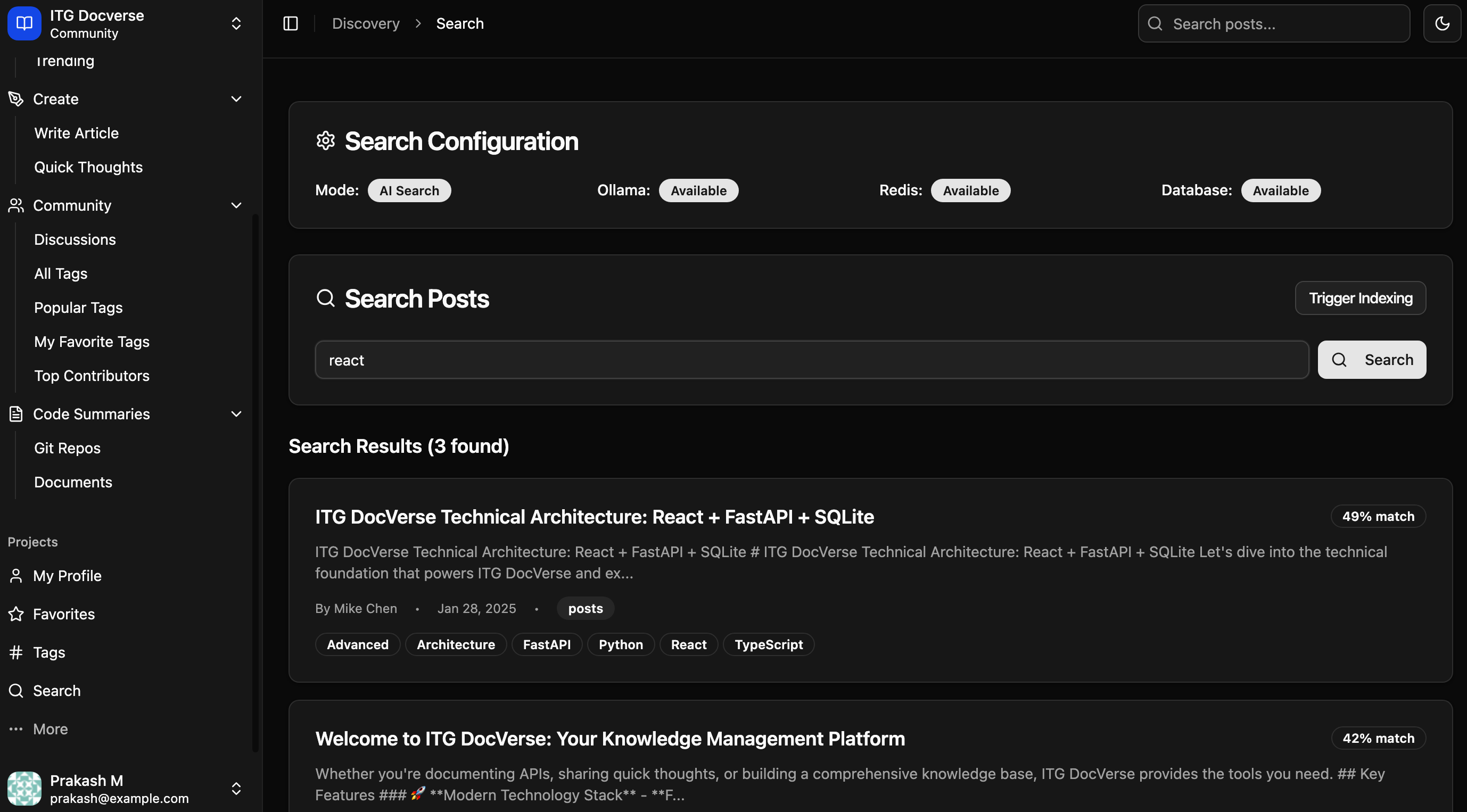Viewport: 1467px width, 812px height.
Task: Open the ITG DocVerse Technical Architecture result
Action: click(x=594, y=517)
